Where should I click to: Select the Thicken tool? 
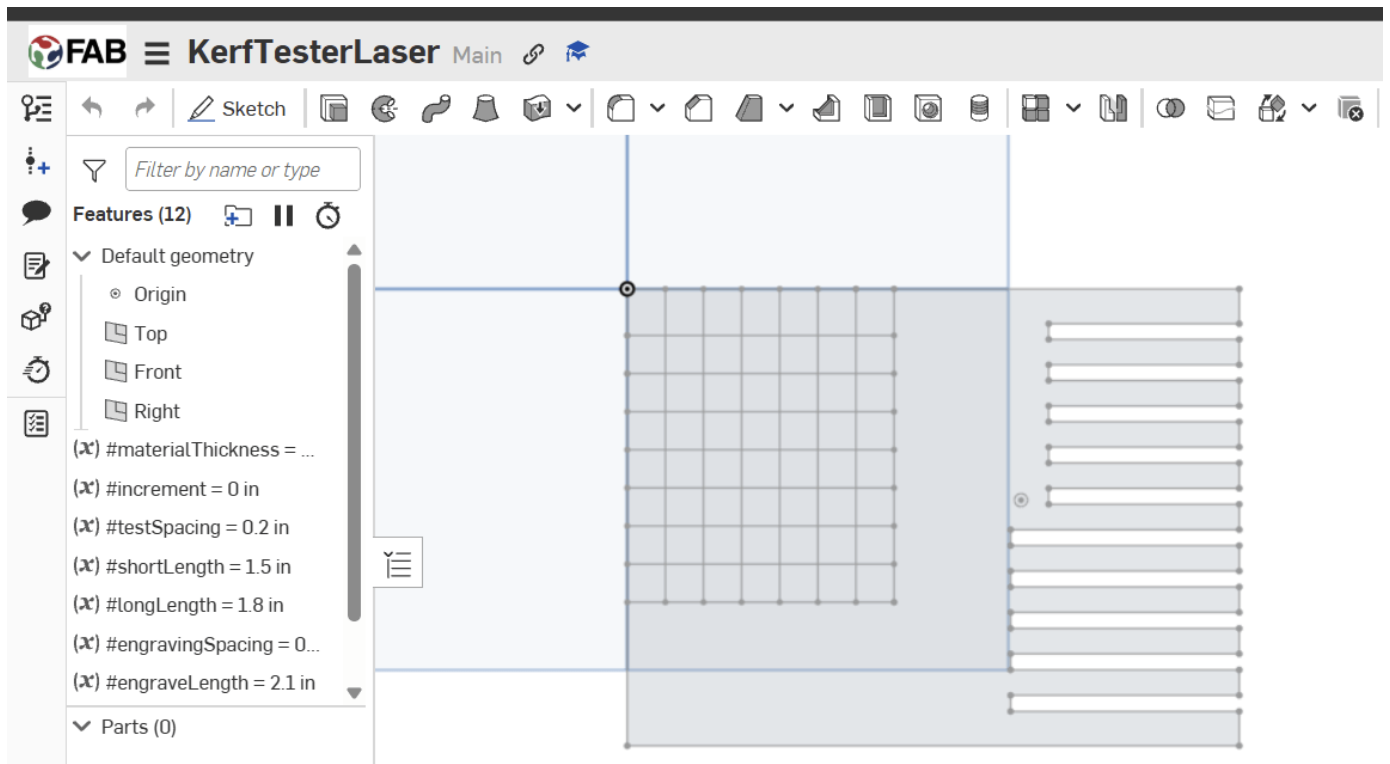537,108
